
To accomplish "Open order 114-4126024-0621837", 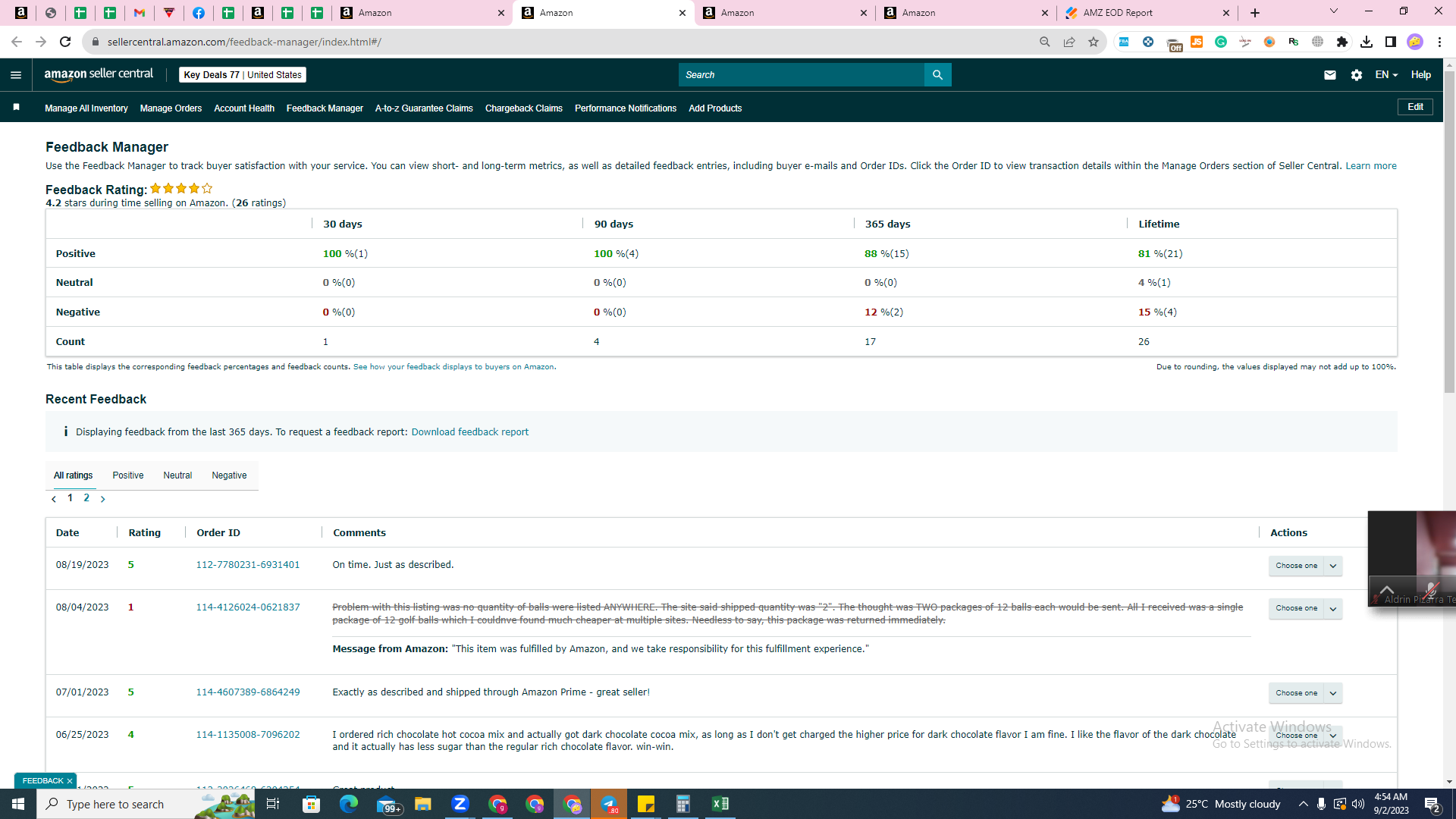I will click(248, 607).
